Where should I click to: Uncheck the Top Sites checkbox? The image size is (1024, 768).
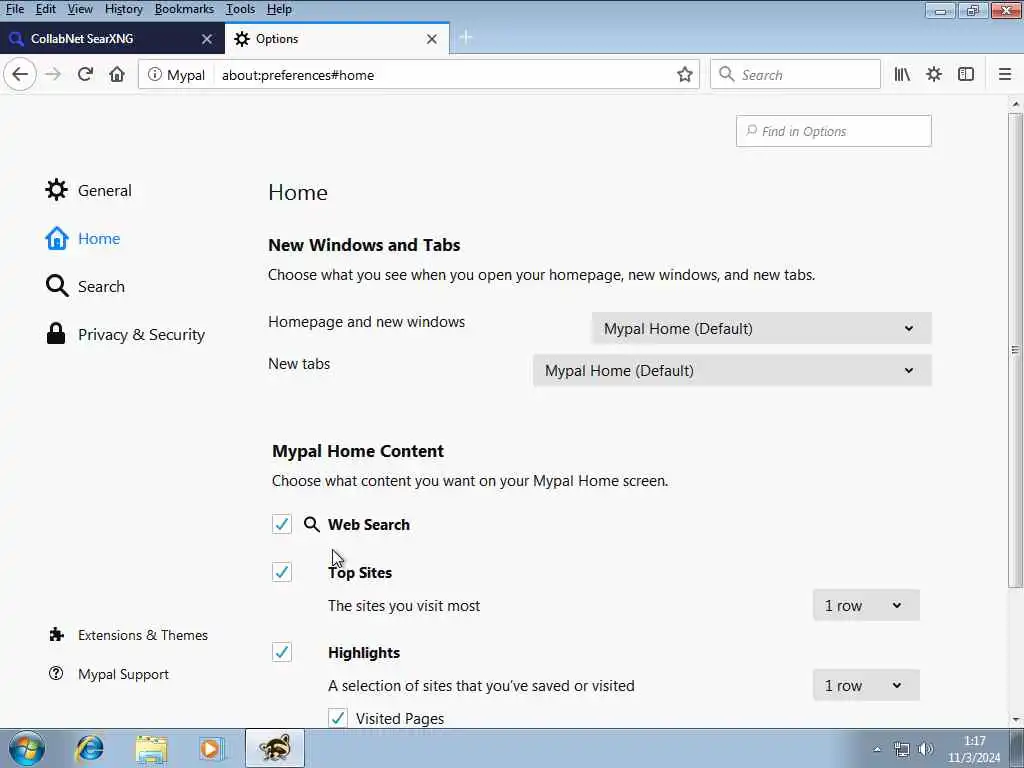281,572
